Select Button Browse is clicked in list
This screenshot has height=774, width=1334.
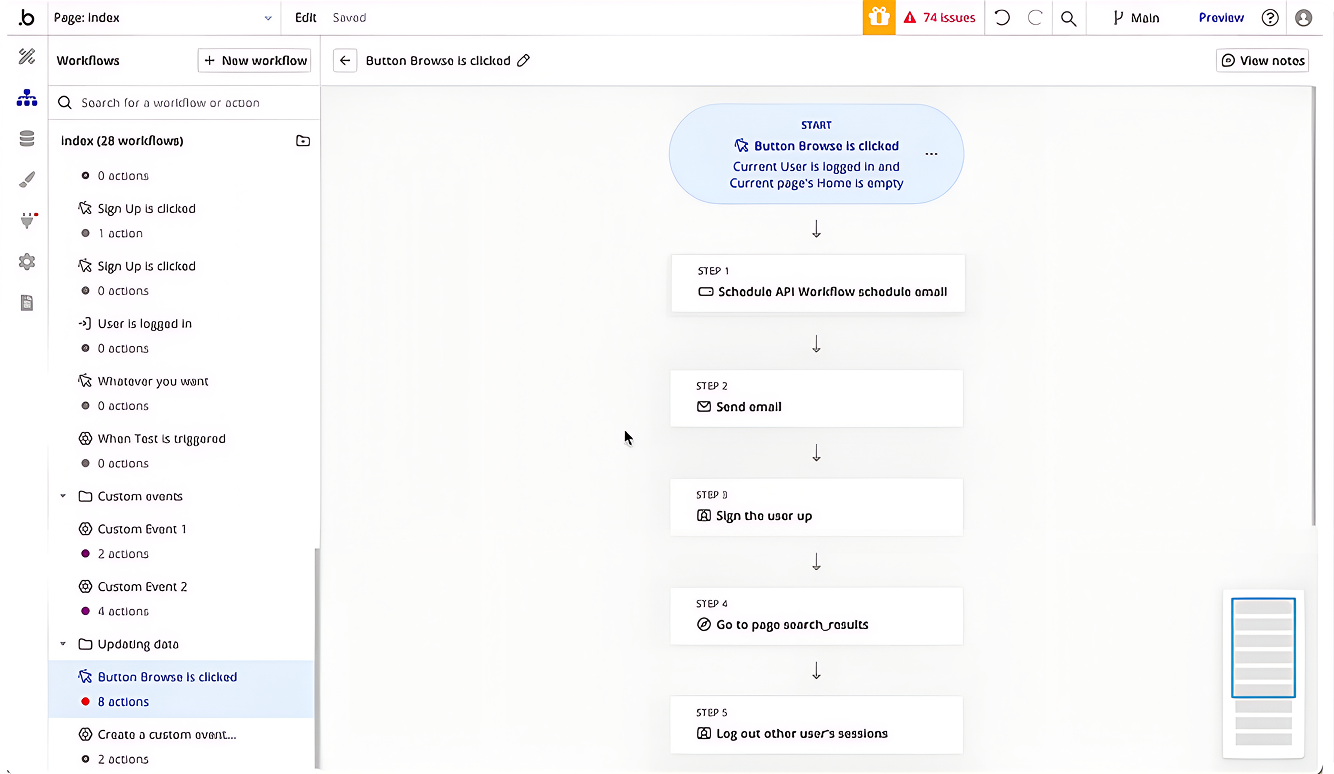(182, 689)
